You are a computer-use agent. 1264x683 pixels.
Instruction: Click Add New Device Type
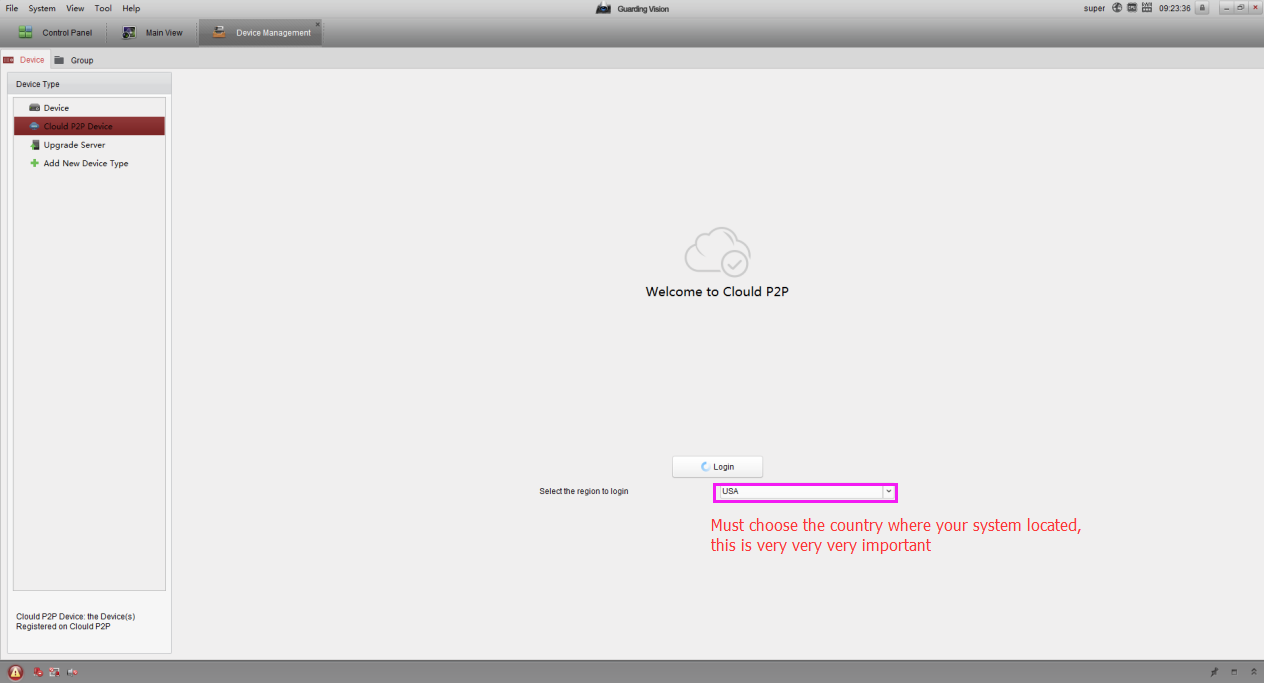coord(89,163)
